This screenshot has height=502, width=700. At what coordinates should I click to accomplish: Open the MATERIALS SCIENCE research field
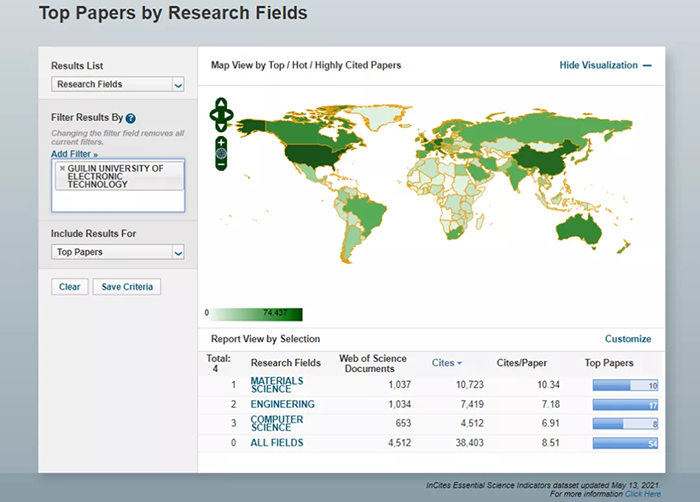276,385
